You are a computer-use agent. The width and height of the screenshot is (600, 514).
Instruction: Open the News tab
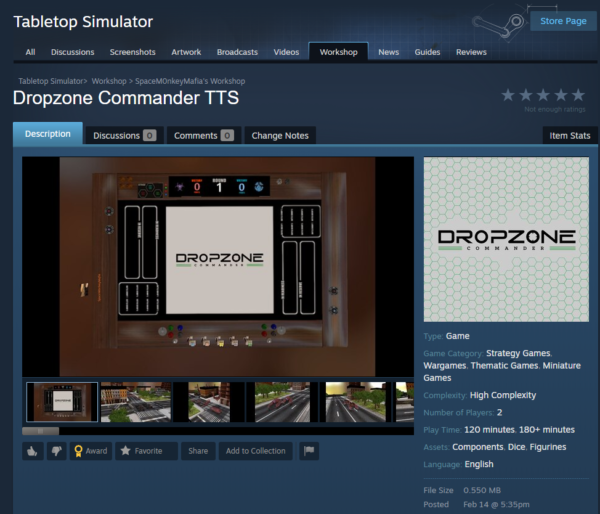coord(388,52)
